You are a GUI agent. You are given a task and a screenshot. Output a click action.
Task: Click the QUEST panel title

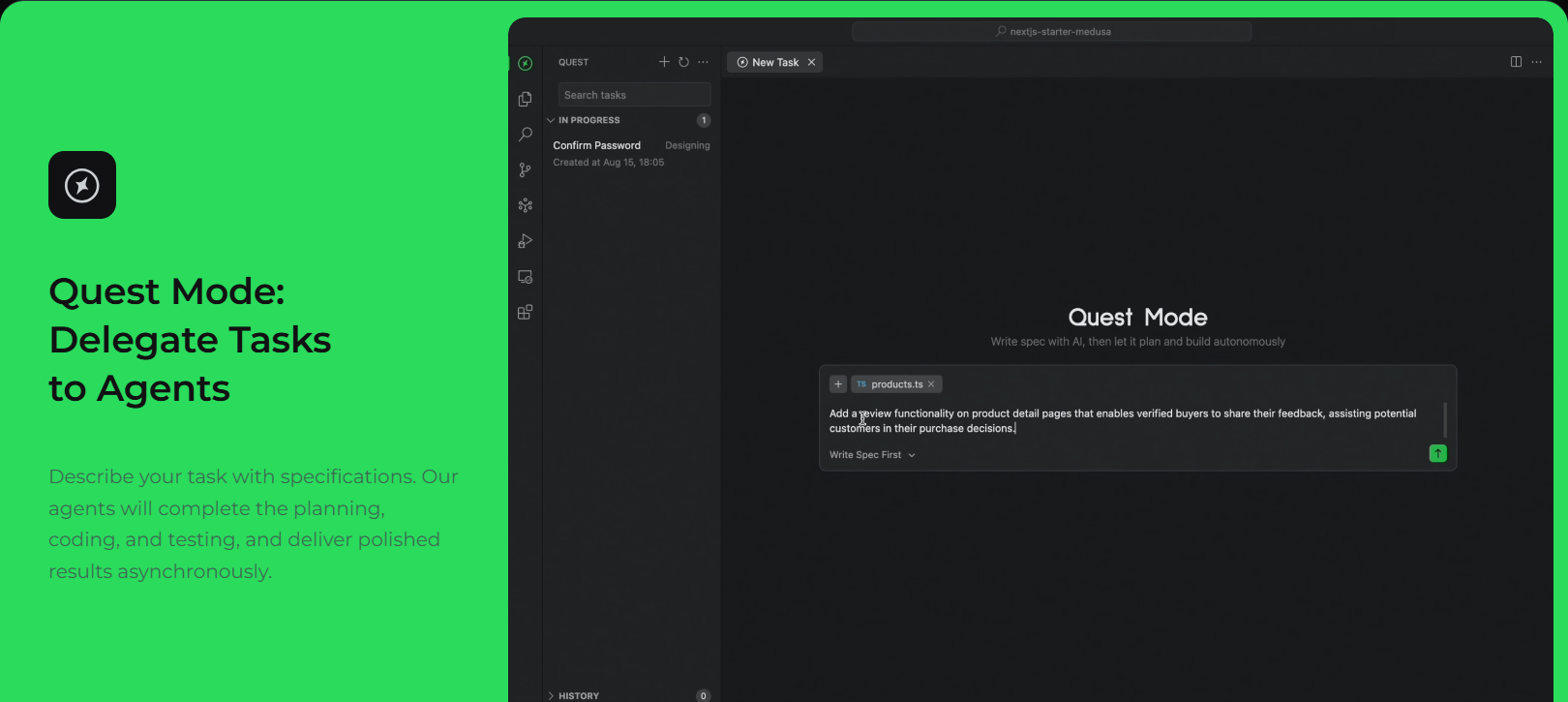tap(573, 62)
